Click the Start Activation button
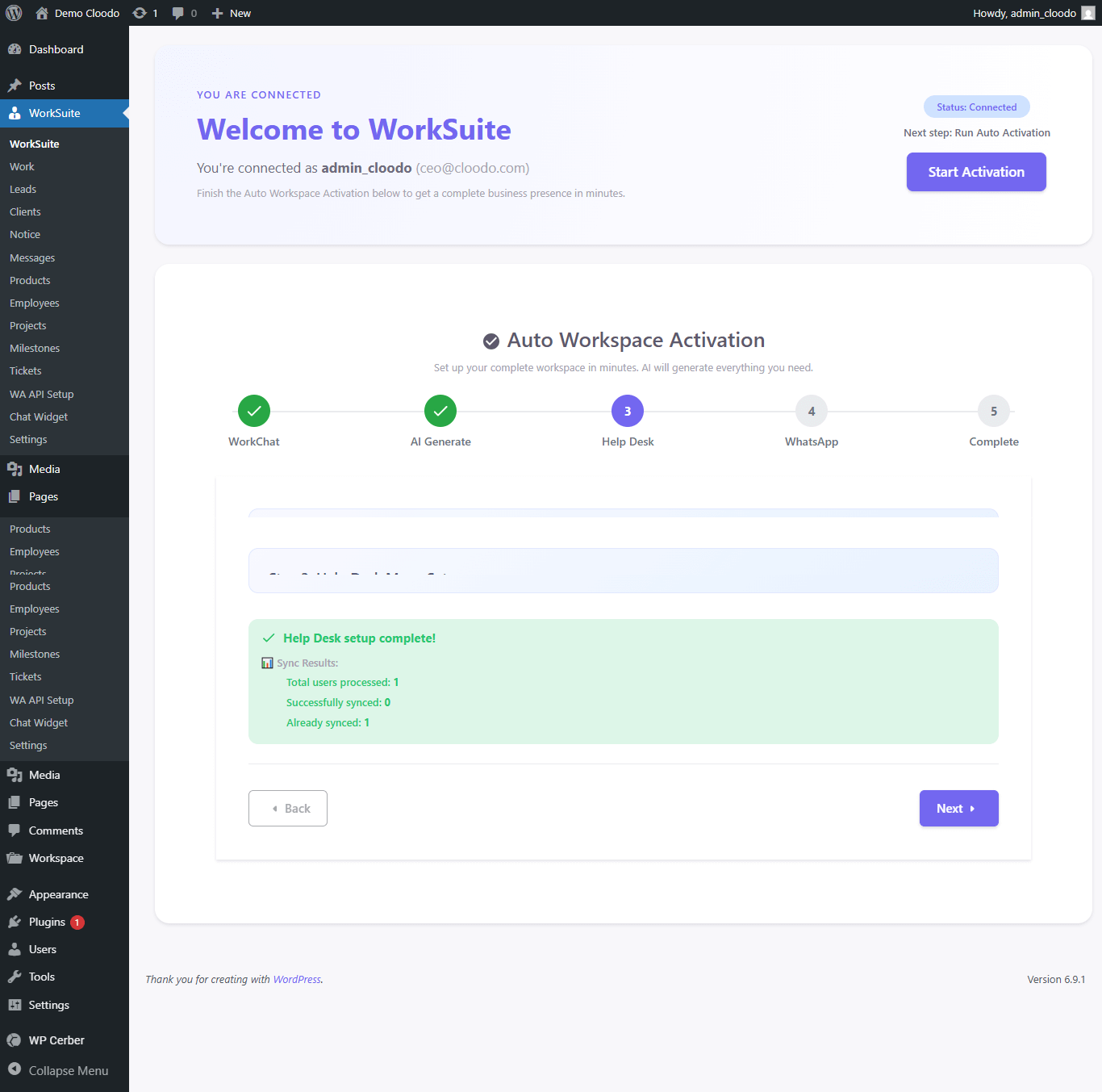 976,171
